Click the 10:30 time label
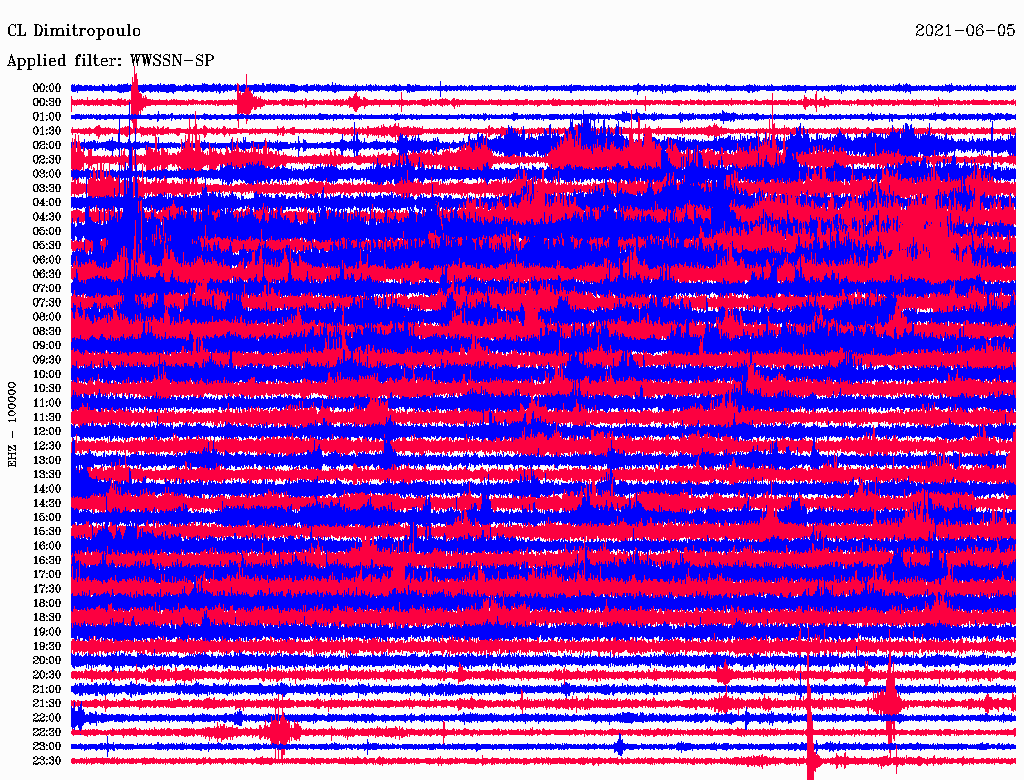The image size is (1024, 780). click(x=47, y=388)
